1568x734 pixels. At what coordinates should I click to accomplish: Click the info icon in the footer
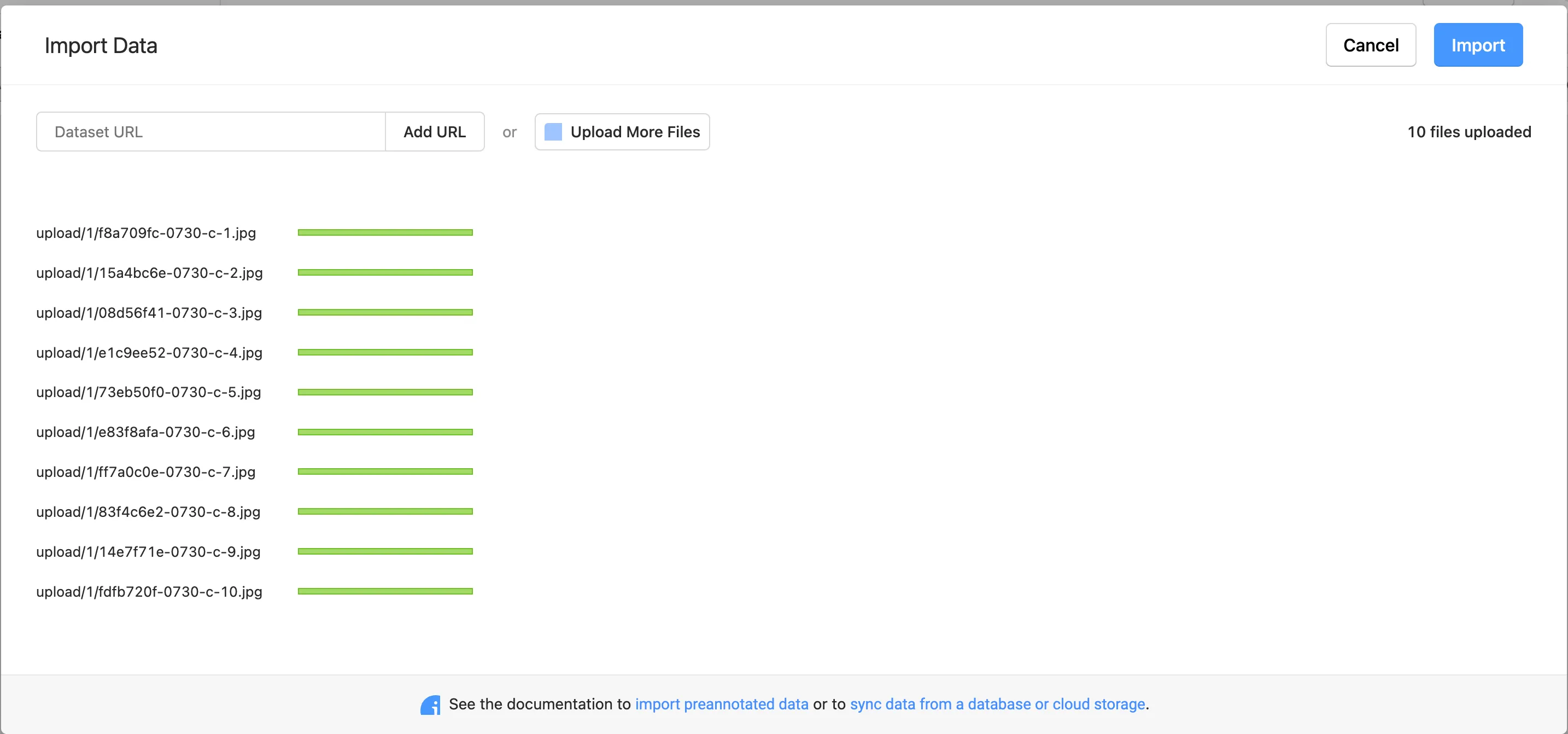click(x=430, y=705)
